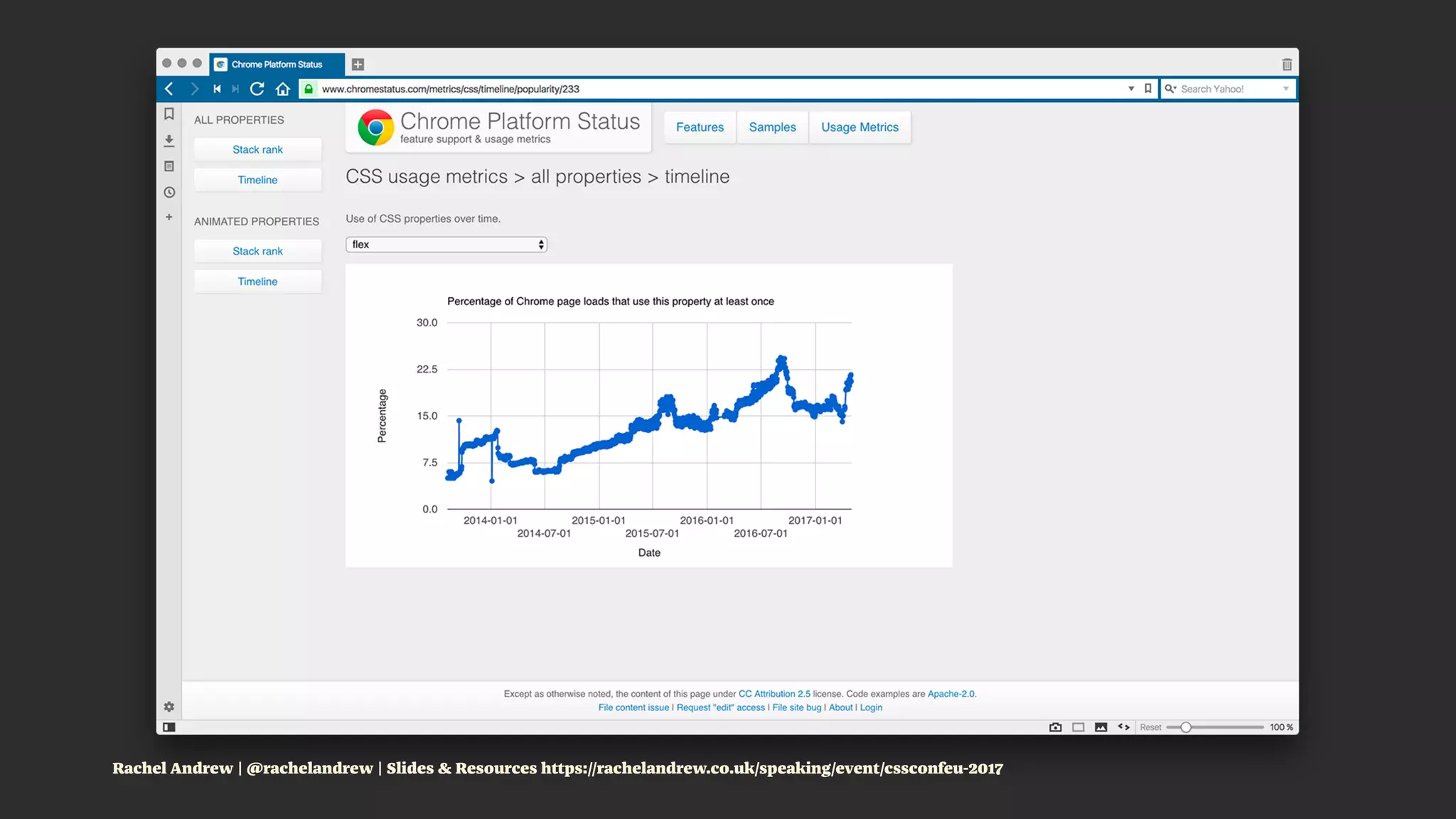Viewport: 1456px width, 819px height.
Task: Open browser settings gear icon
Action: [x=169, y=707]
